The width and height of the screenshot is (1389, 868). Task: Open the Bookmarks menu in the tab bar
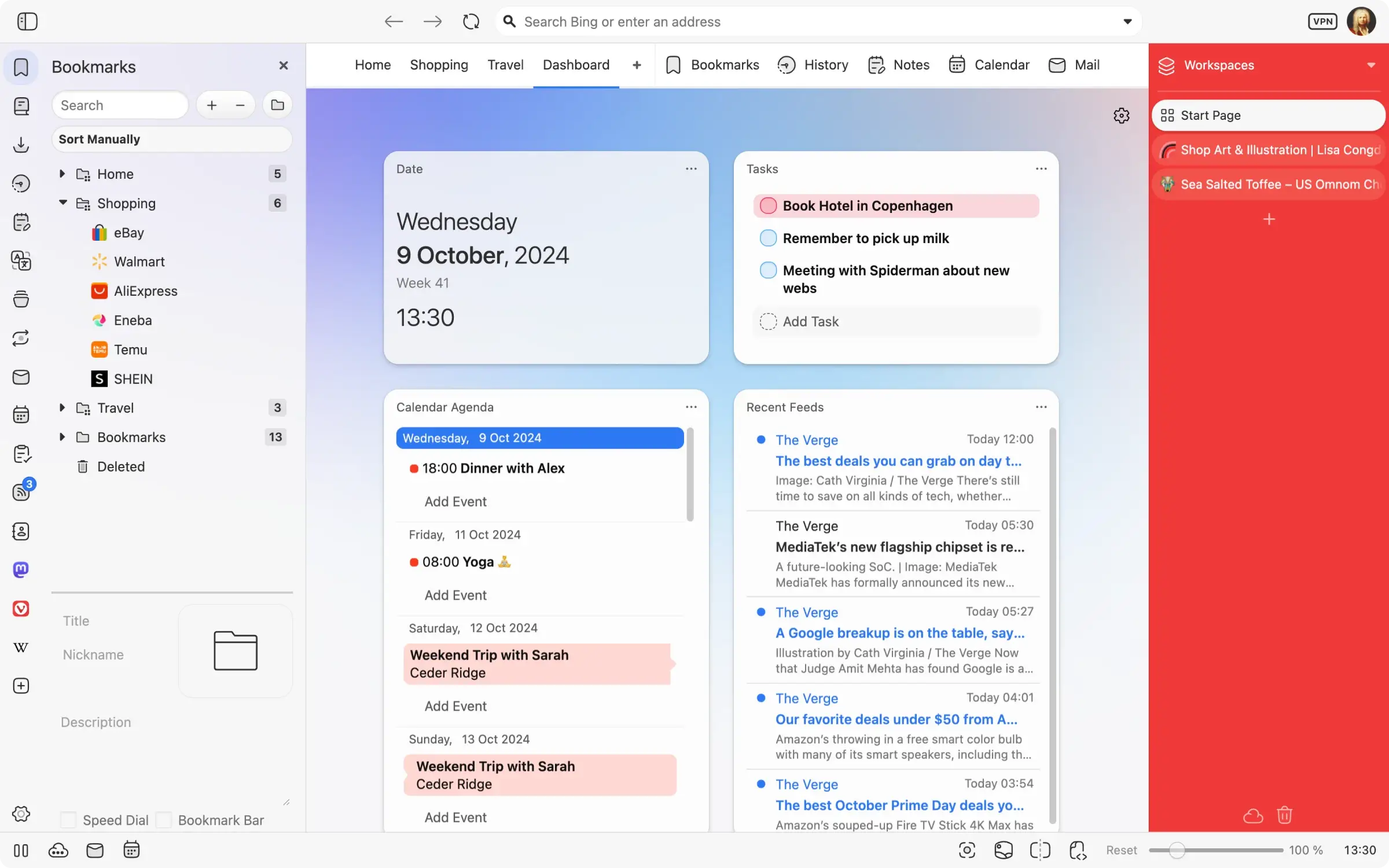pyautogui.click(x=712, y=65)
